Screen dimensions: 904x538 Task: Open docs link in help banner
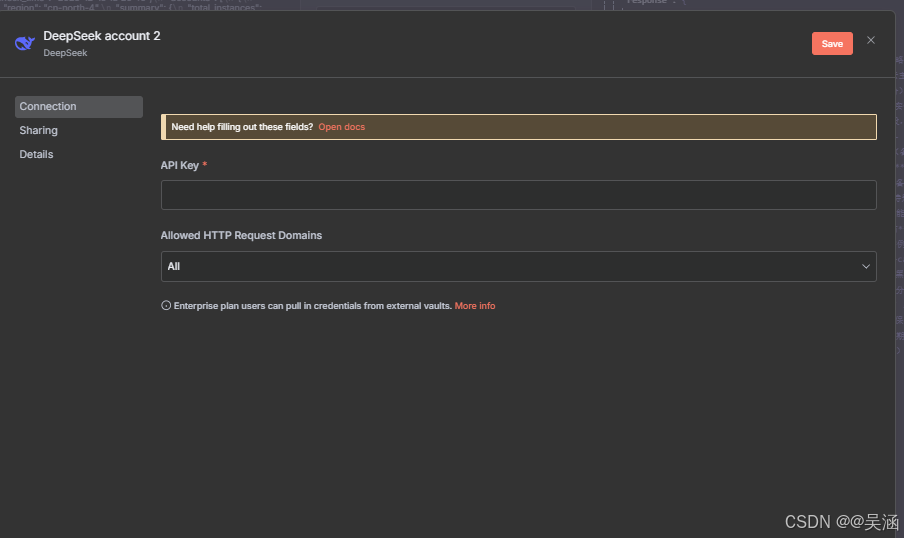point(341,127)
